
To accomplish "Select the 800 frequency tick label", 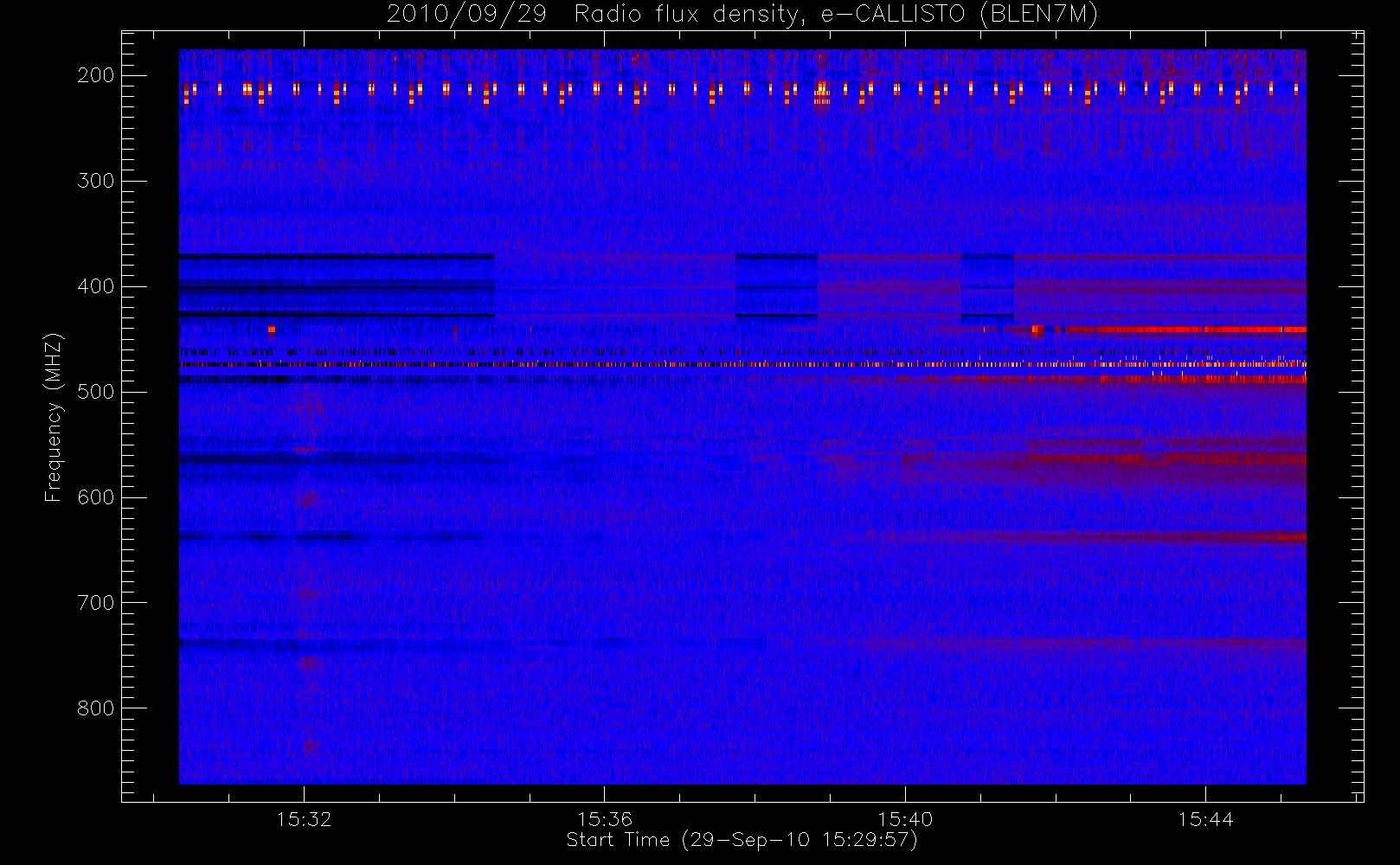I will tap(96, 708).
